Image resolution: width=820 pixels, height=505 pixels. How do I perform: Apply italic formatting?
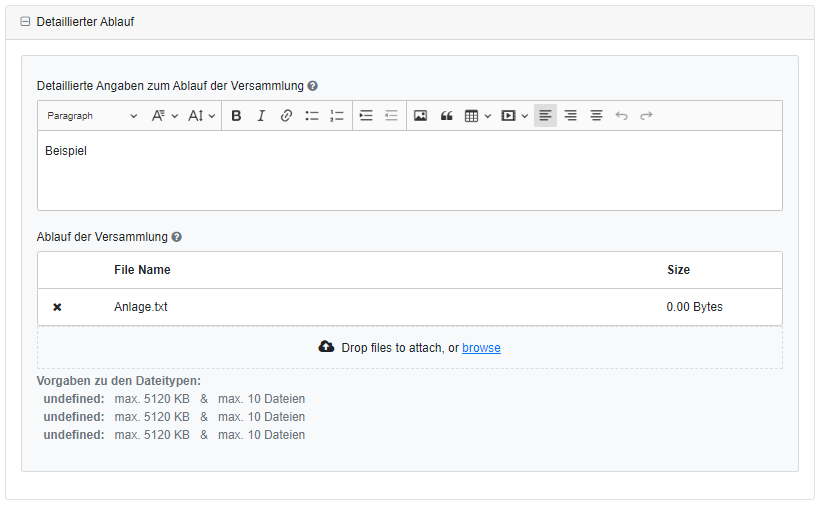tap(261, 116)
